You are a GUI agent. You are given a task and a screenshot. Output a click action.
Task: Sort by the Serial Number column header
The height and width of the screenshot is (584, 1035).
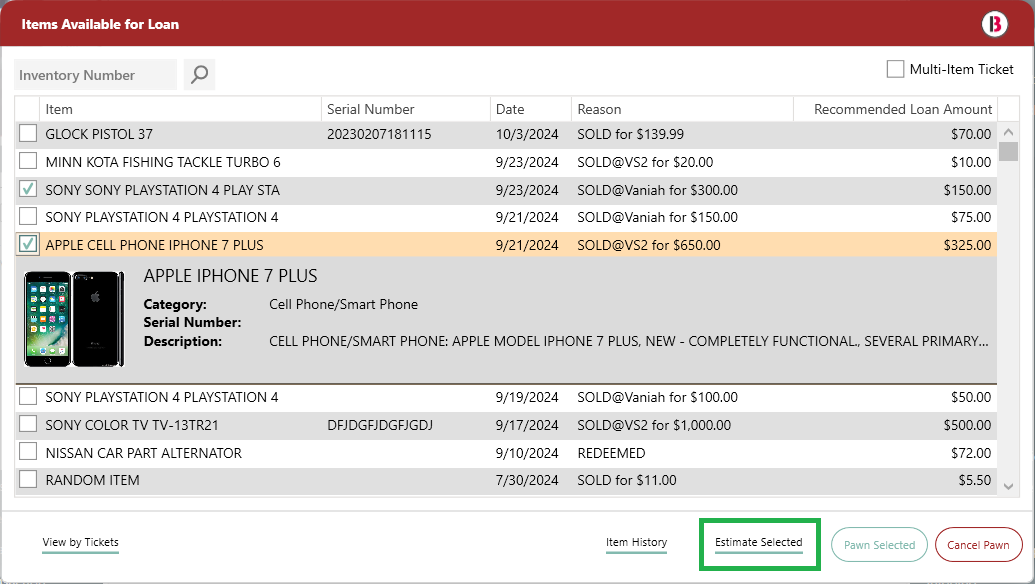click(x=406, y=109)
